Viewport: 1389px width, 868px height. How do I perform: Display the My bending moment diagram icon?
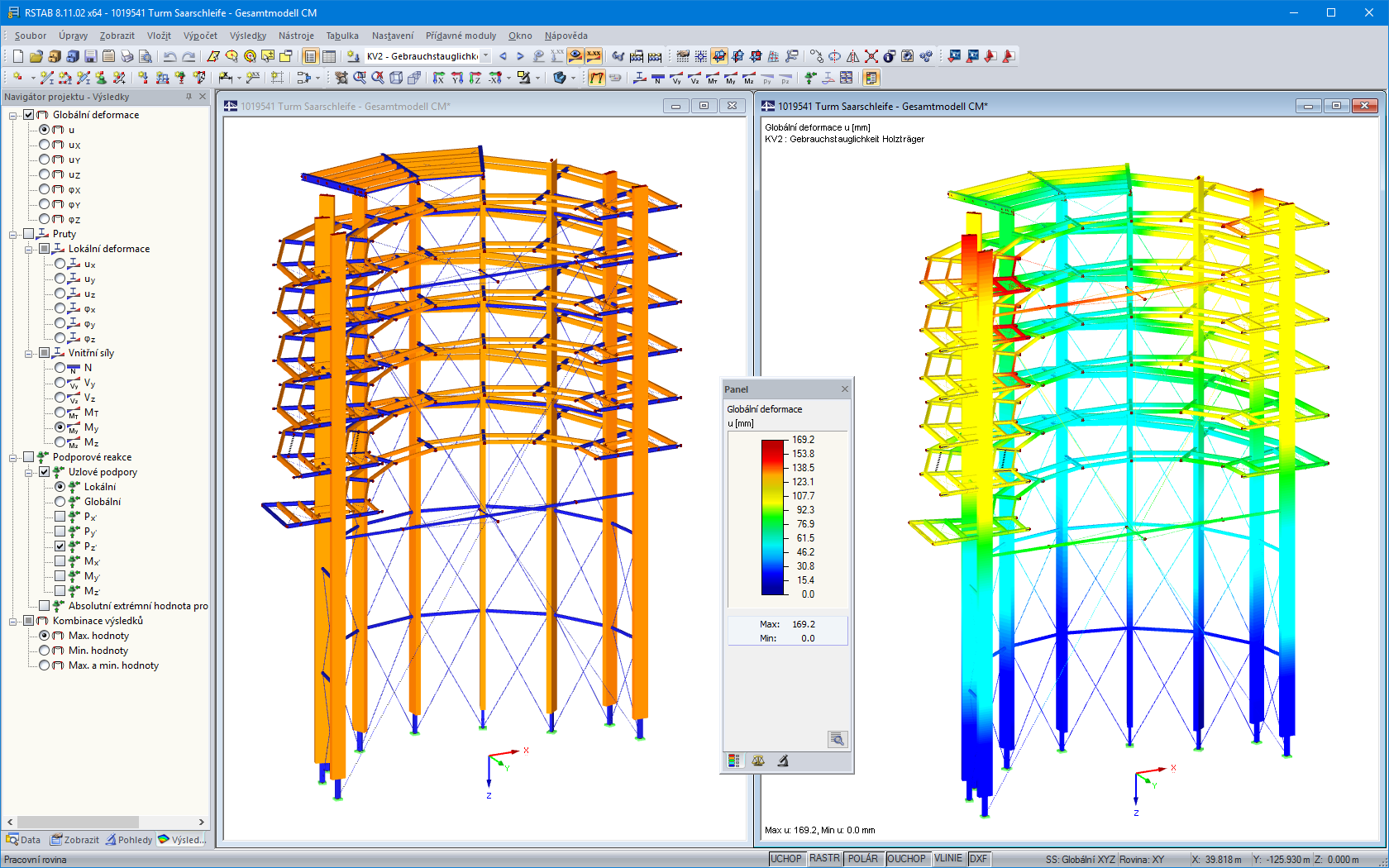(x=731, y=78)
